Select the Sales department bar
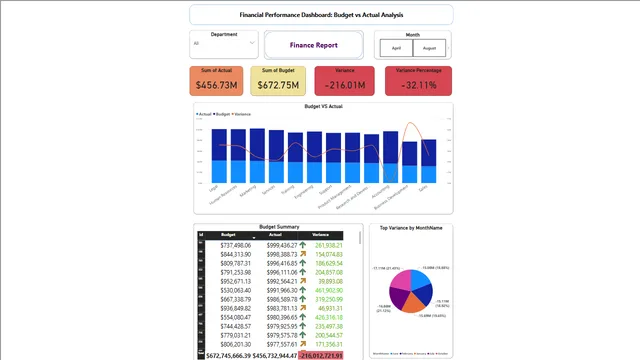The width and height of the screenshot is (640, 360). coord(429,161)
